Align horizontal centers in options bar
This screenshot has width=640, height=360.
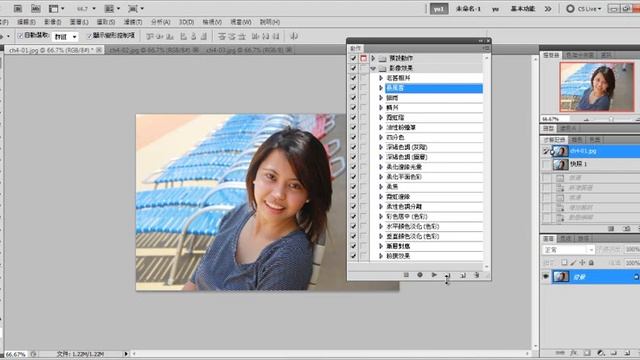(193, 36)
